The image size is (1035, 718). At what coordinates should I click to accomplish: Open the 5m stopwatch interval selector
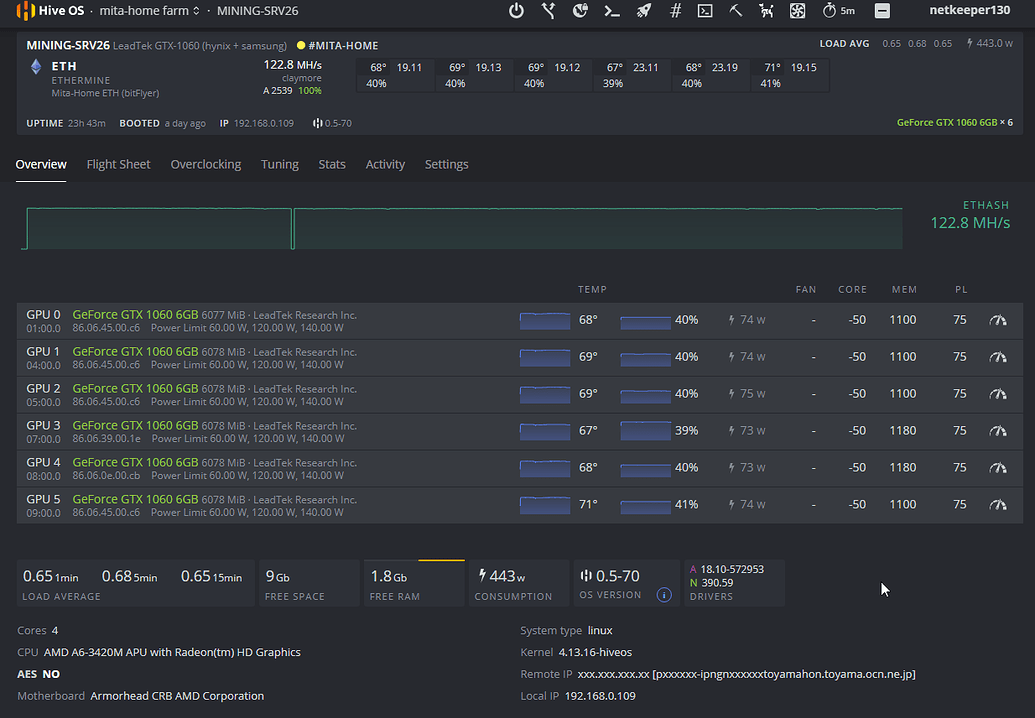(838, 11)
